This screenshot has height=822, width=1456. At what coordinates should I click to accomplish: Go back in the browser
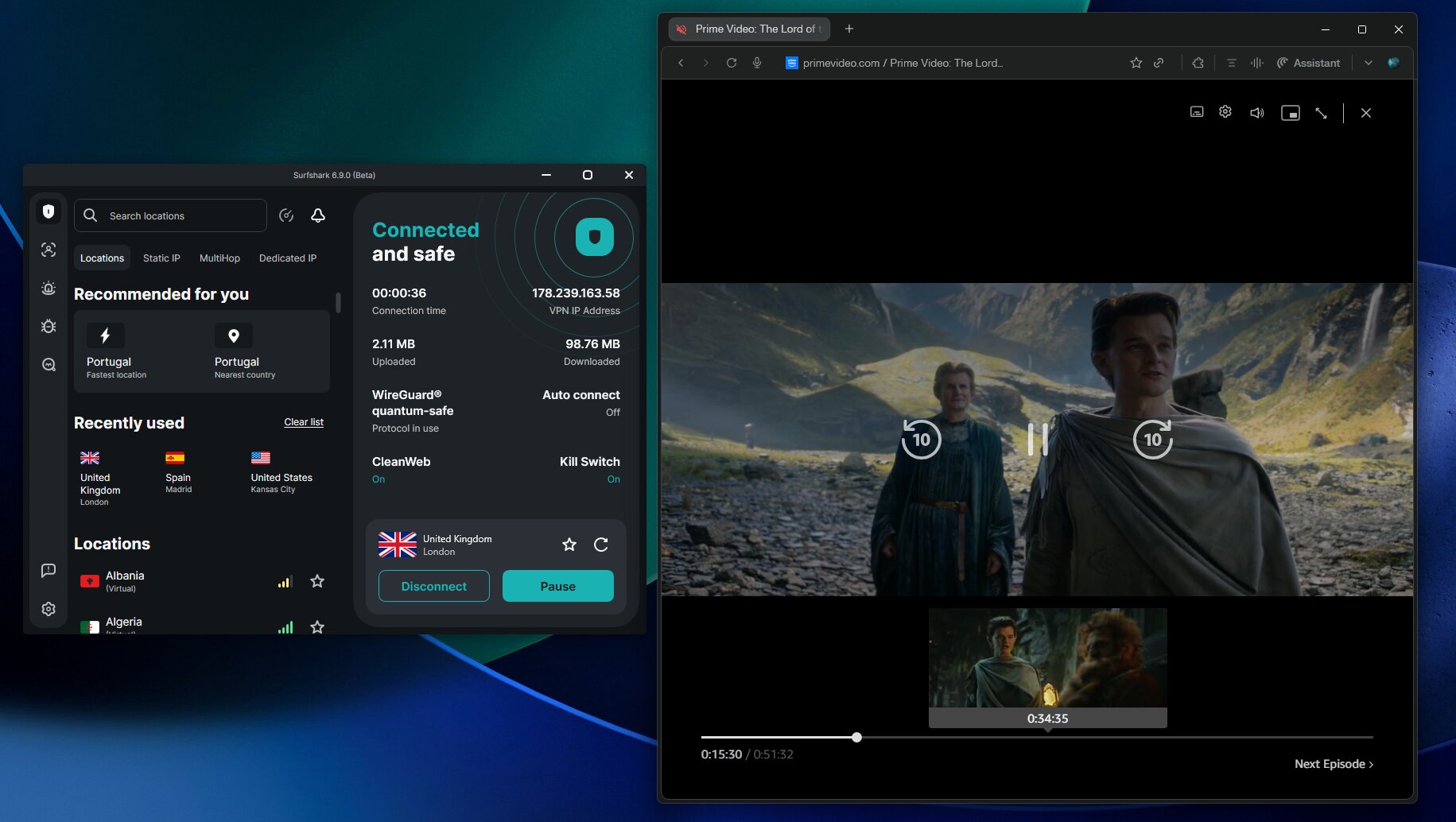click(681, 63)
